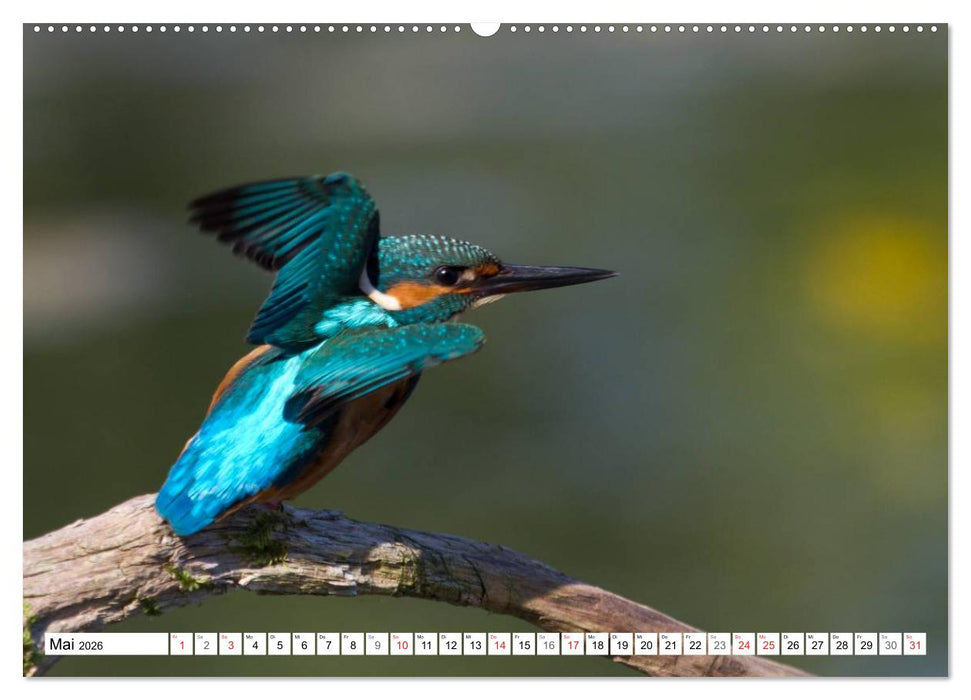
Task: Select the Monday 25 holiday cell
Action: coord(769,645)
